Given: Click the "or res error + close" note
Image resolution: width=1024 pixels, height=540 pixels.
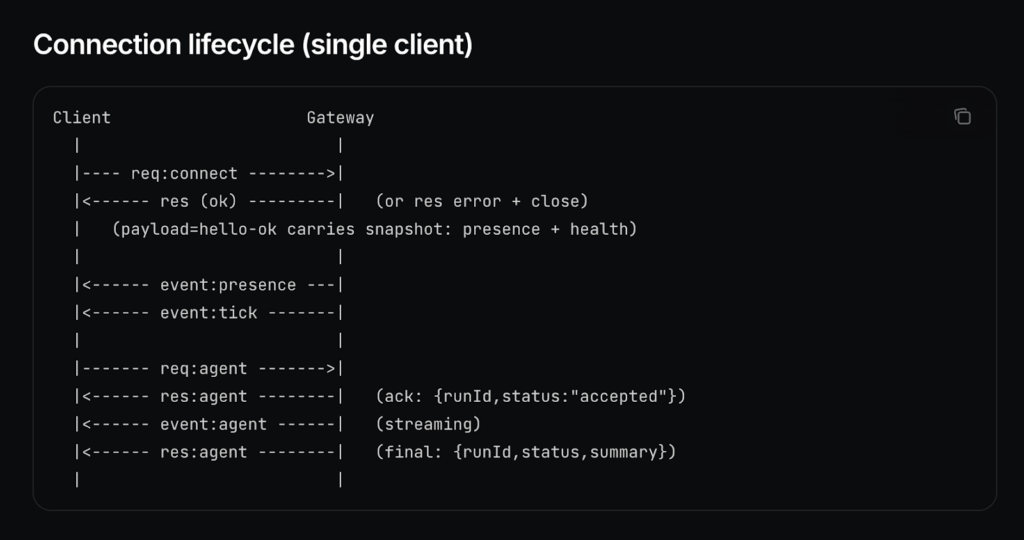Looking at the screenshot, I should [481, 201].
